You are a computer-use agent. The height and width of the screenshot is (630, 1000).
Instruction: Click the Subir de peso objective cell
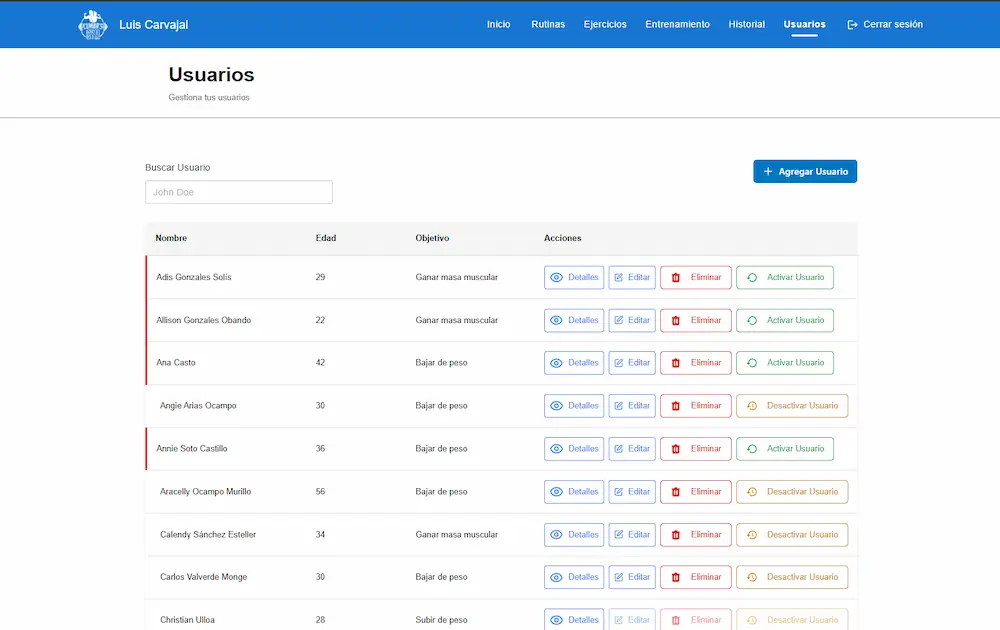click(441, 620)
